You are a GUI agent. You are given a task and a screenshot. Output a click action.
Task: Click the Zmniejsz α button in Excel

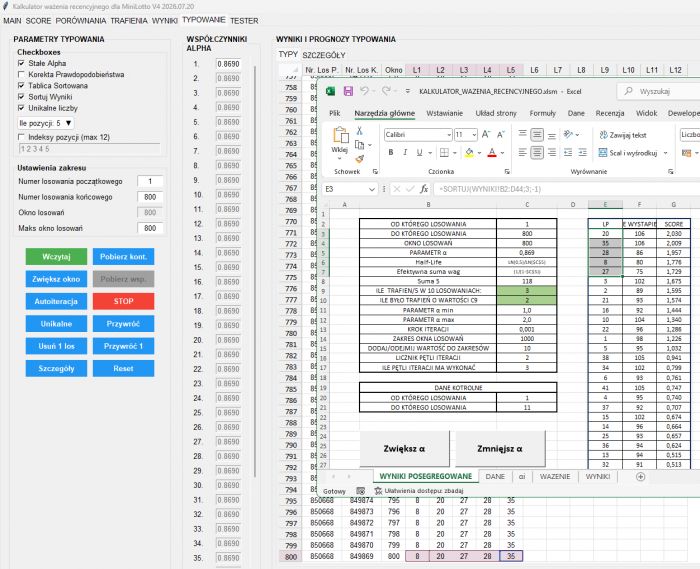tap(500, 449)
